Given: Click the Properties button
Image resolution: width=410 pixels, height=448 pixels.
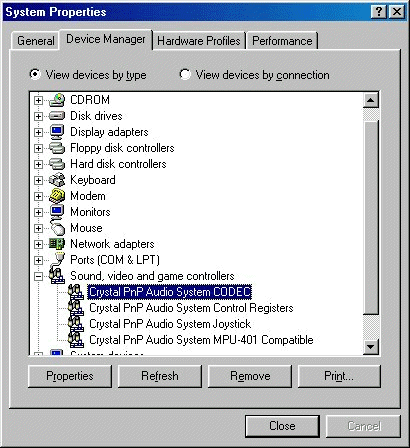Looking at the screenshot, I should pos(70,376).
